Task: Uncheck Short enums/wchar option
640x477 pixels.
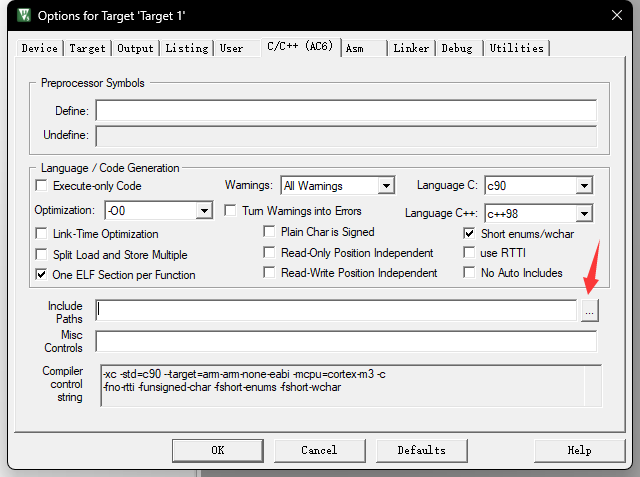Action: tap(469, 233)
